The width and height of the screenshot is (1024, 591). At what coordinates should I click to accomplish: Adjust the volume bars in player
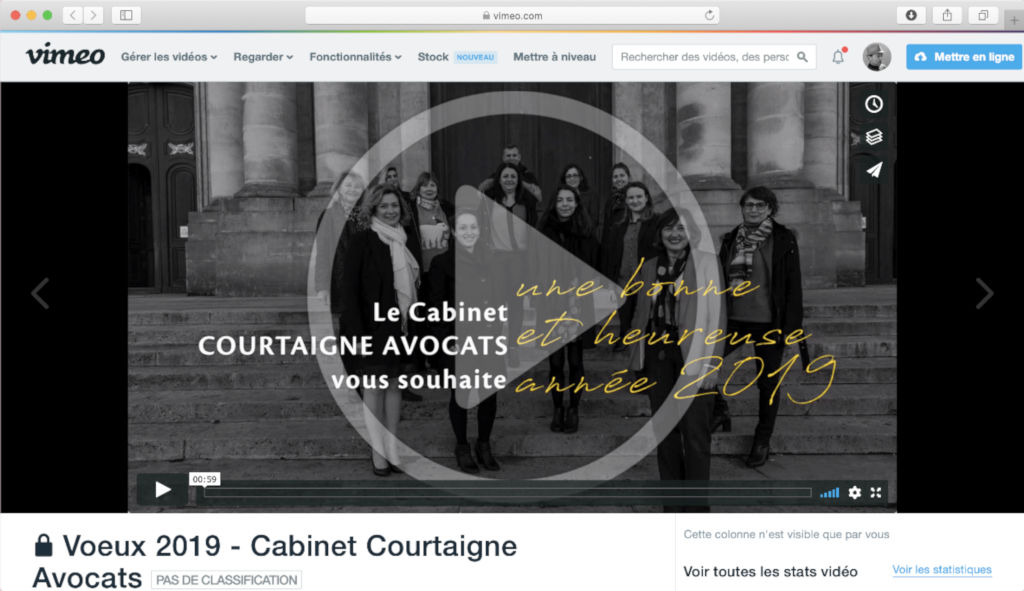coord(829,492)
